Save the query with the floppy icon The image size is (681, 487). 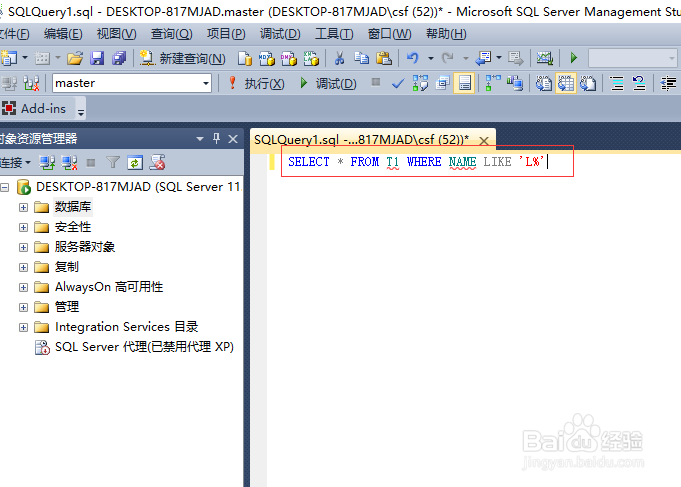(x=97, y=58)
